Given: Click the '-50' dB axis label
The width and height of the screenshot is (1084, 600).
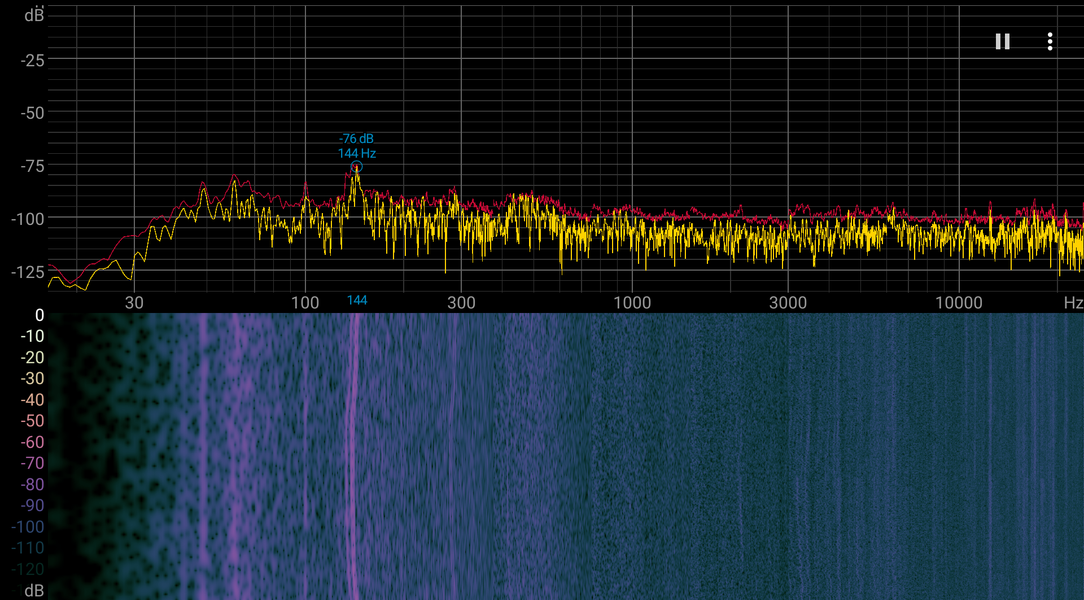Looking at the screenshot, I should [32, 113].
